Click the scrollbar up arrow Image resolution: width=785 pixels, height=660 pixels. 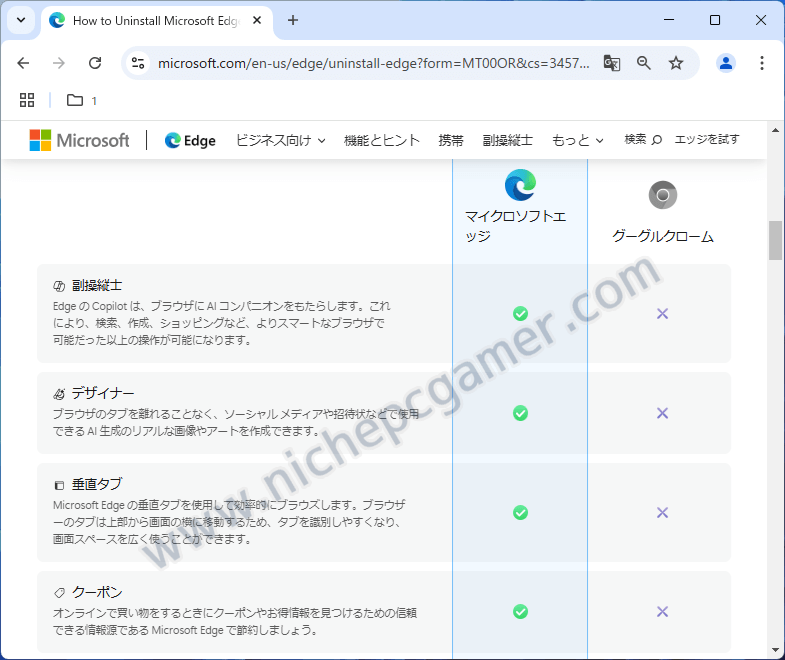point(775,130)
